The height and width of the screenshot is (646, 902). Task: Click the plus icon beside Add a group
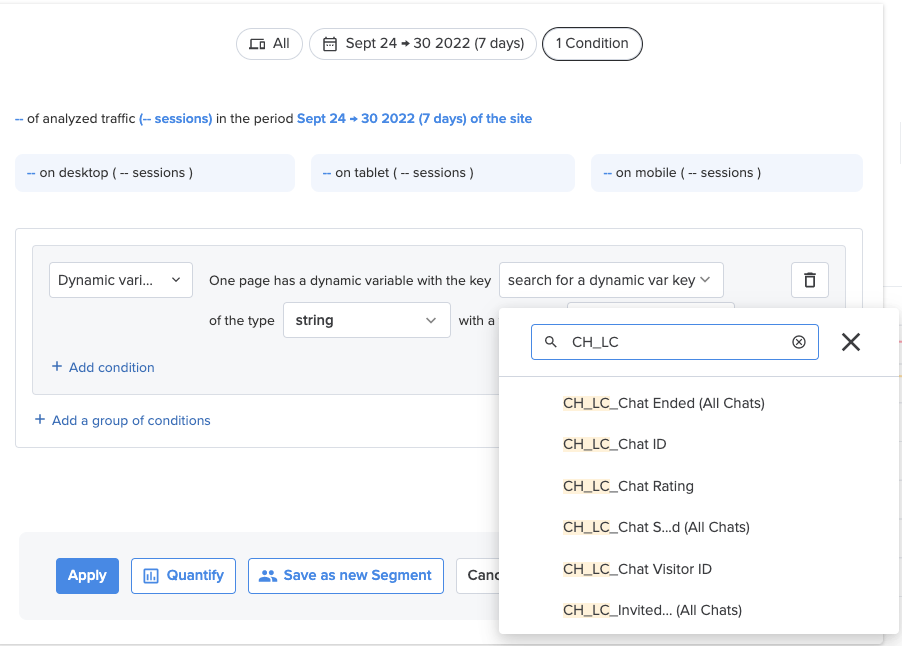point(40,419)
